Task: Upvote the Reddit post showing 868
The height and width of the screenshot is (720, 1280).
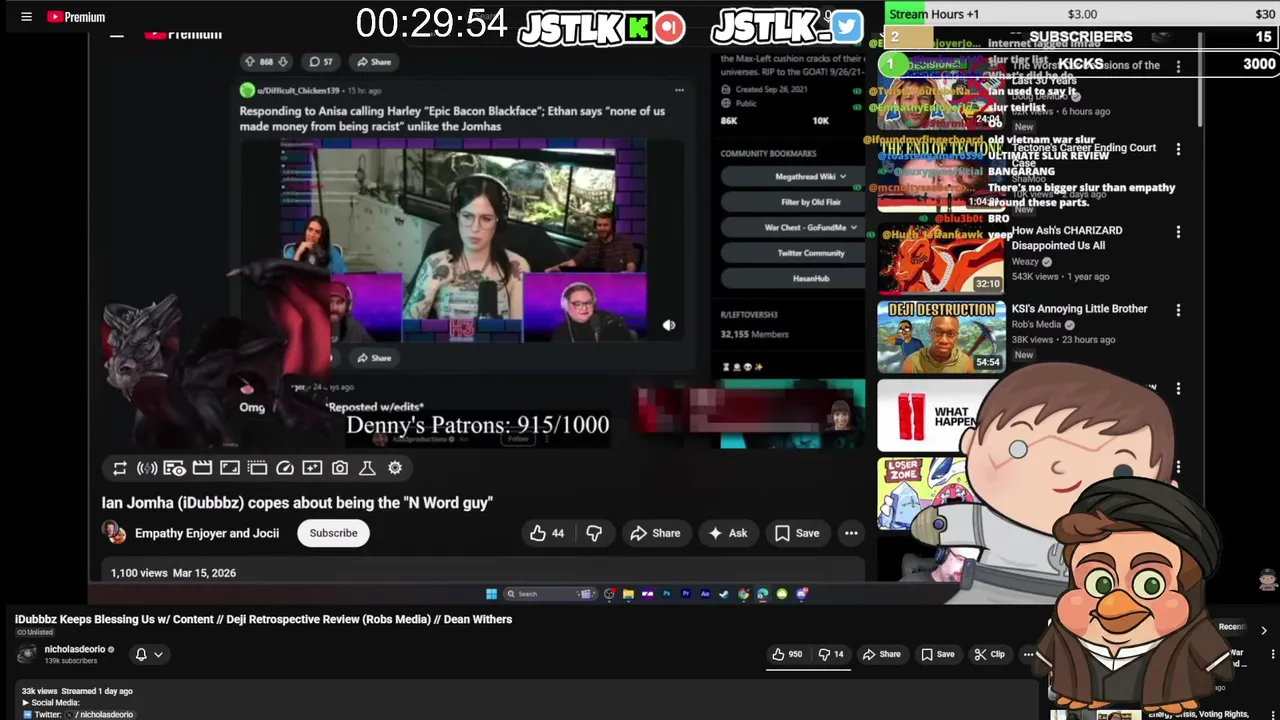Action: click(x=250, y=62)
